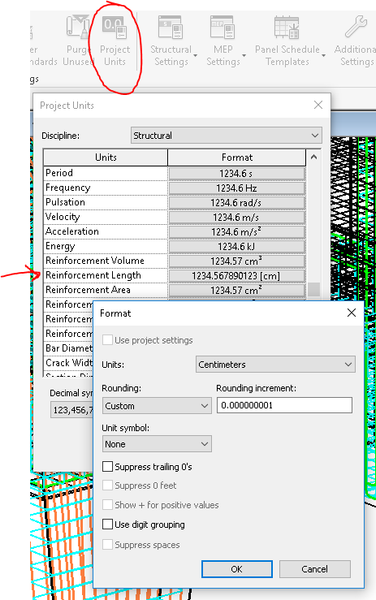Click Units column header
Screen dimensions: 376x600
[106, 157]
